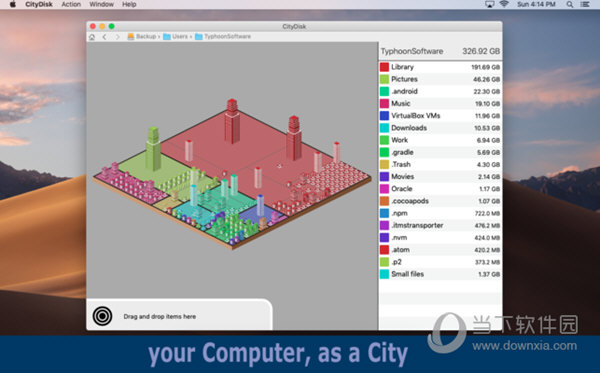Click the tall green Pictures tower in city view

[x=153, y=148]
